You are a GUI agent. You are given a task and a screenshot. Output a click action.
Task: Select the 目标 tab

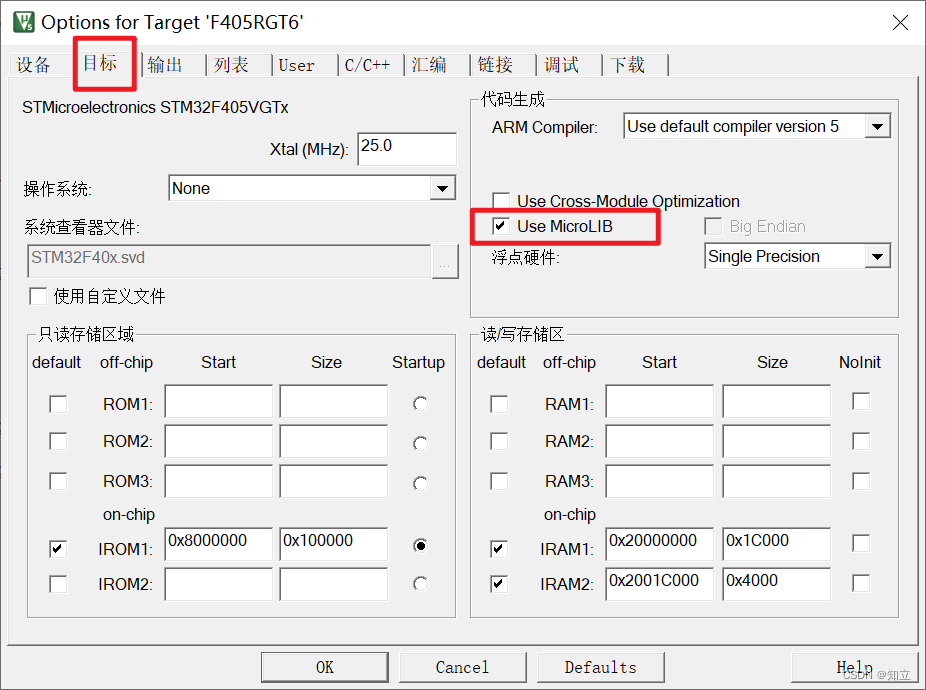(100, 63)
